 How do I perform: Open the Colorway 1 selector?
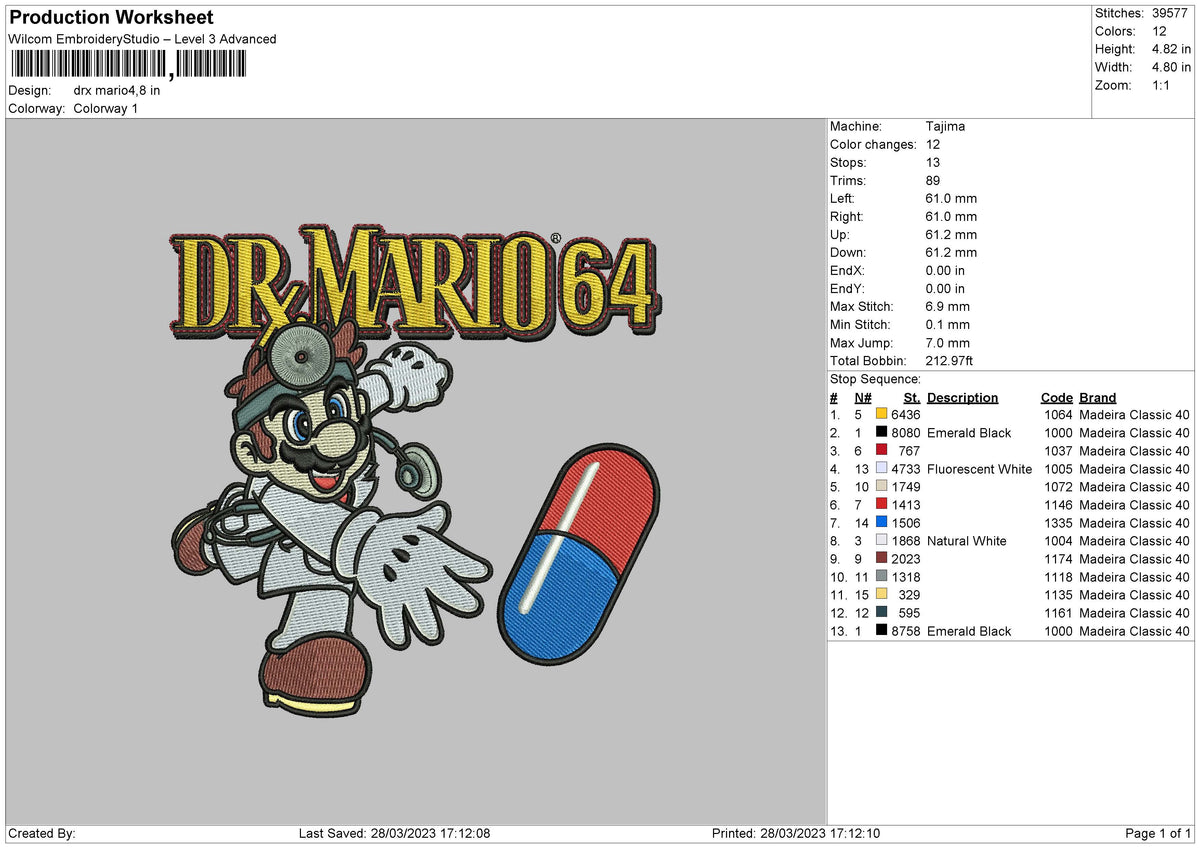click(x=105, y=108)
